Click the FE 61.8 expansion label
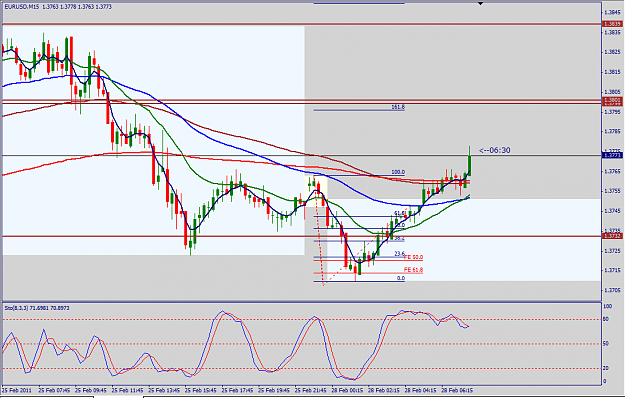 [x=413, y=270]
